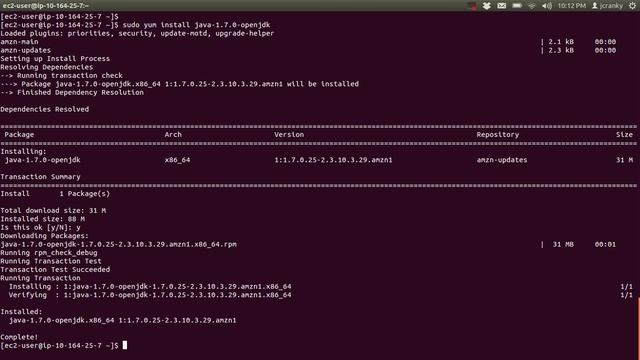Click 'Install 1 Package(s)' line
The height and width of the screenshot is (360, 640).
click(x=55, y=194)
